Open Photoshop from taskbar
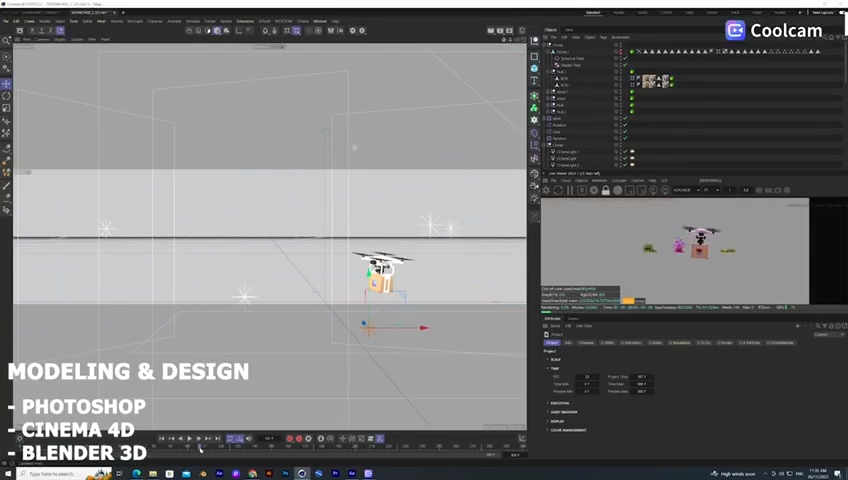This screenshot has width=848, height=480. (286, 474)
